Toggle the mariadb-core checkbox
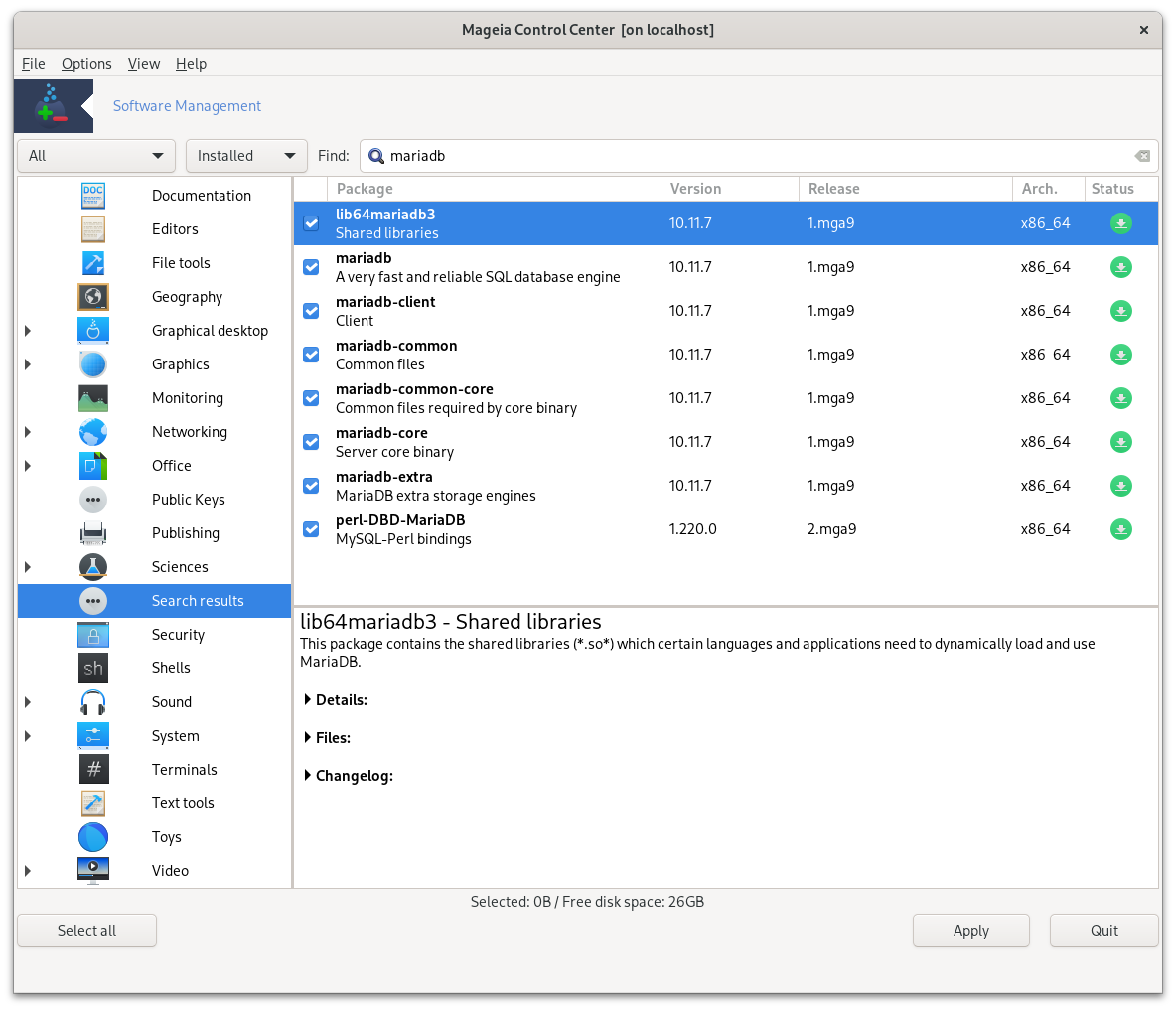The width and height of the screenshot is (1176, 1010). tap(311, 442)
